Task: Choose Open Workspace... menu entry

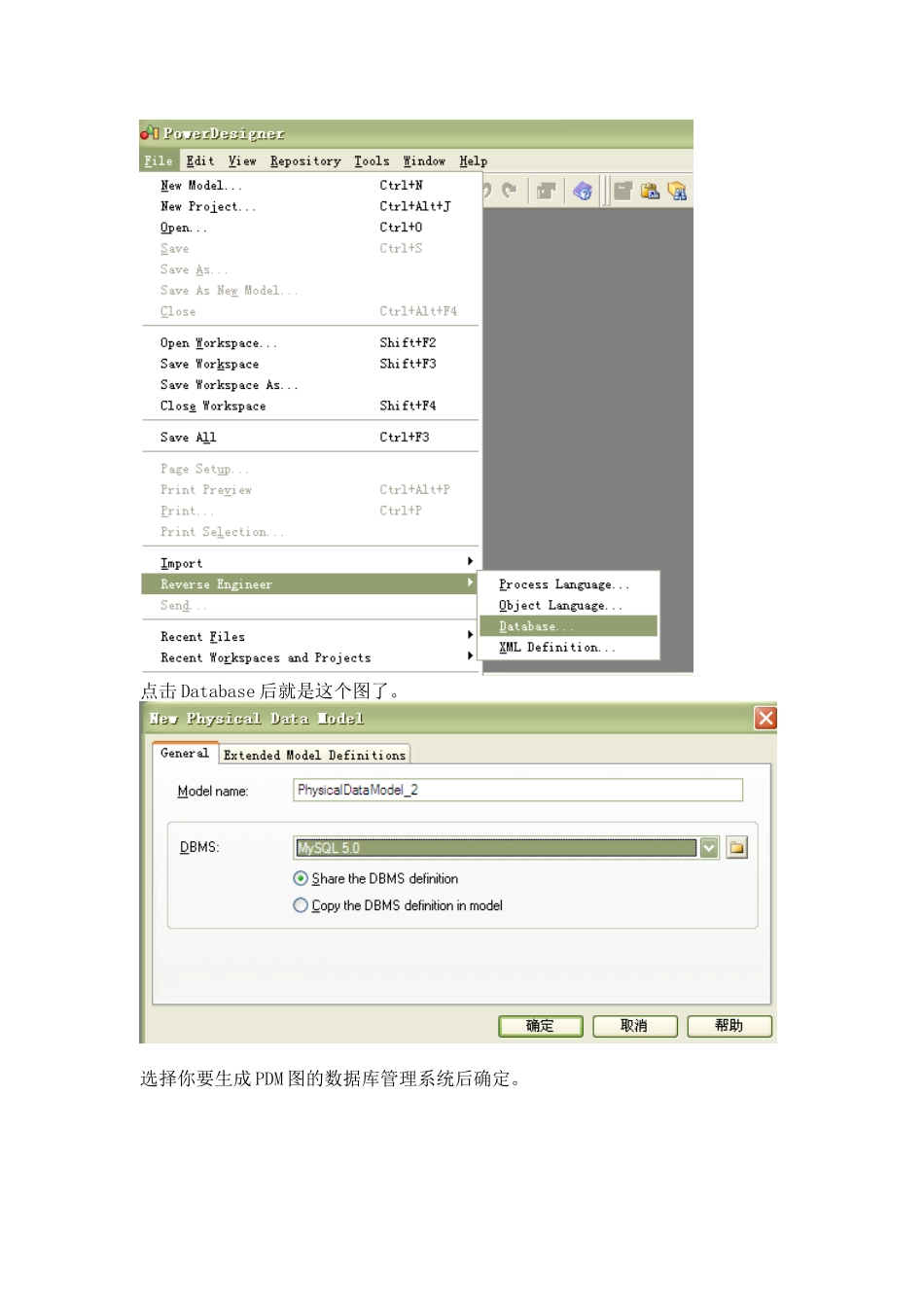Action: click(x=310, y=343)
